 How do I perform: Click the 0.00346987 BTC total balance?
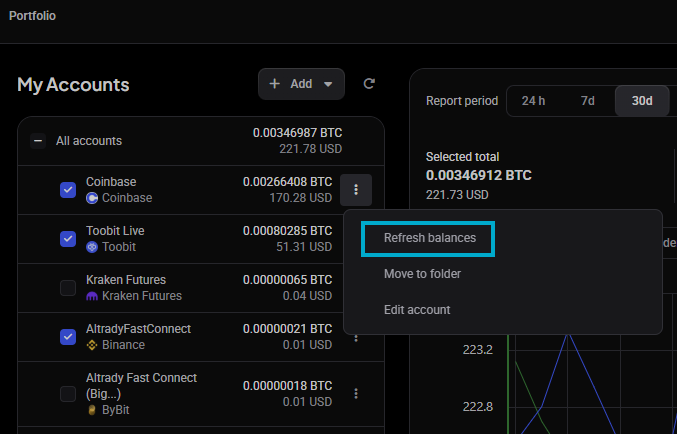point(297,133)
